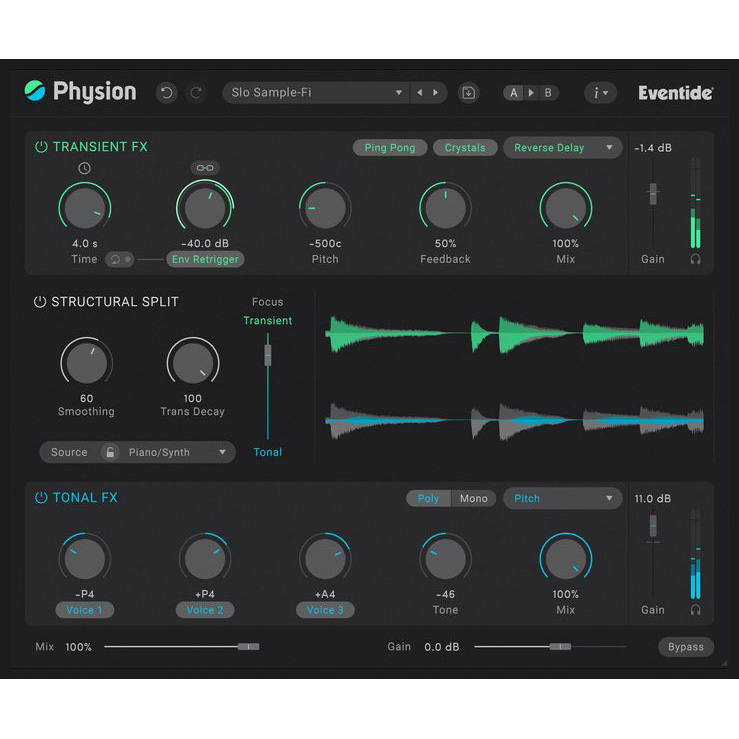Viewport: 739px width, 739px height.
Task: Click the Trans Decay knob
Action: pos(193,362)
